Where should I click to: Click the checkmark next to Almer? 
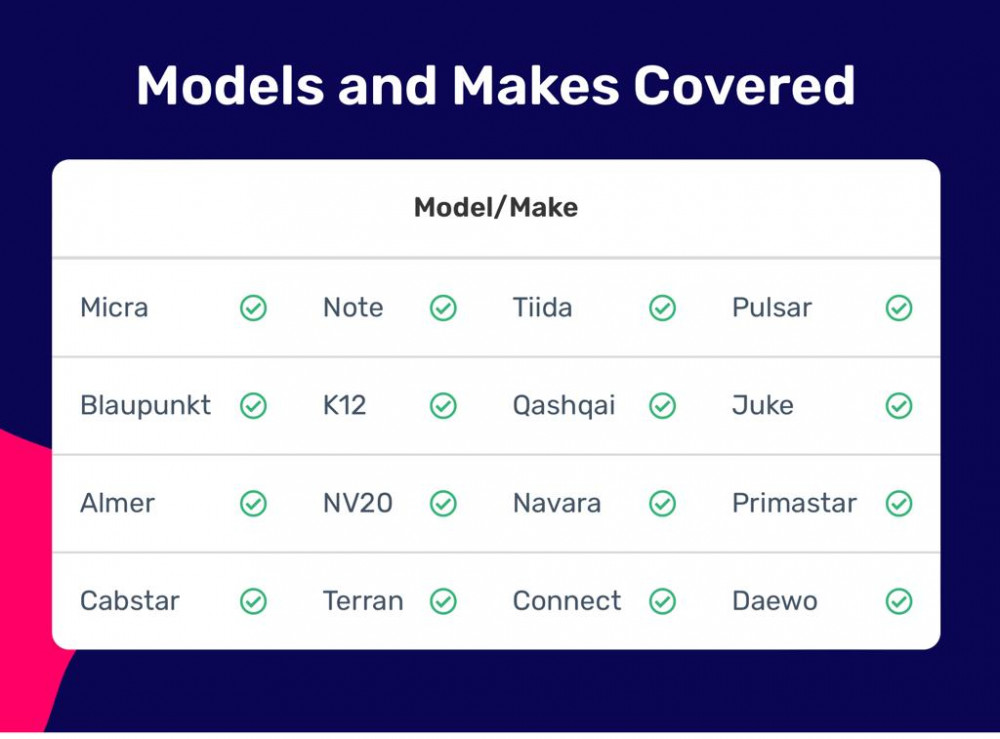tap(253, 504)
